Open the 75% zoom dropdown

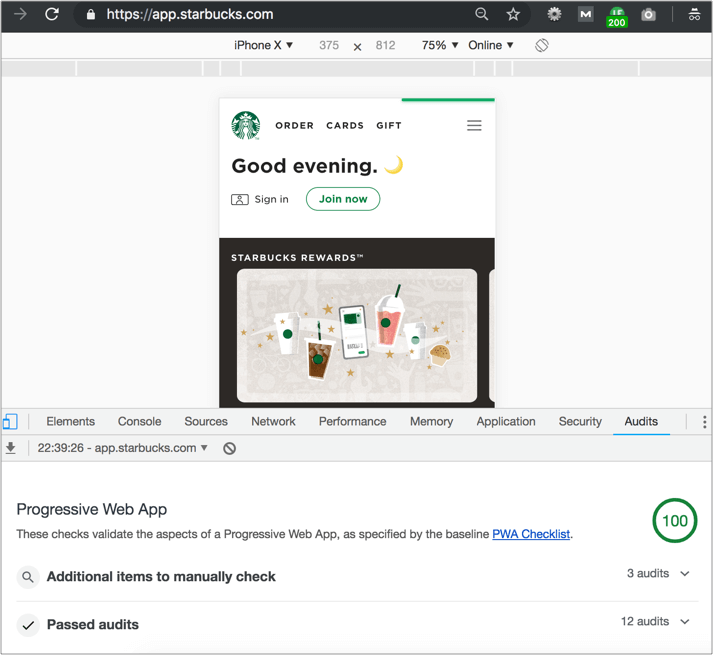click(x=440, y=45)
